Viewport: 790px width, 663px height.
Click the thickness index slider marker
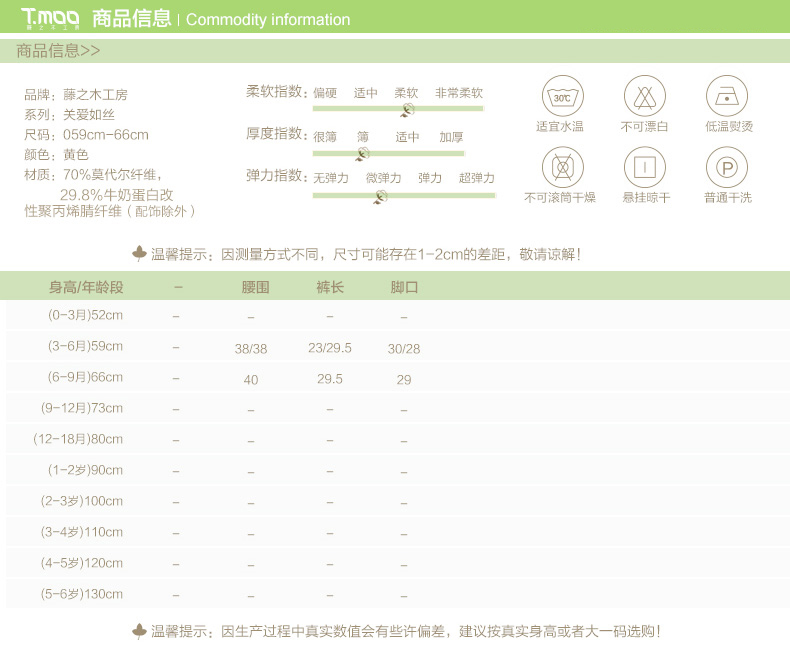point(363,153)
